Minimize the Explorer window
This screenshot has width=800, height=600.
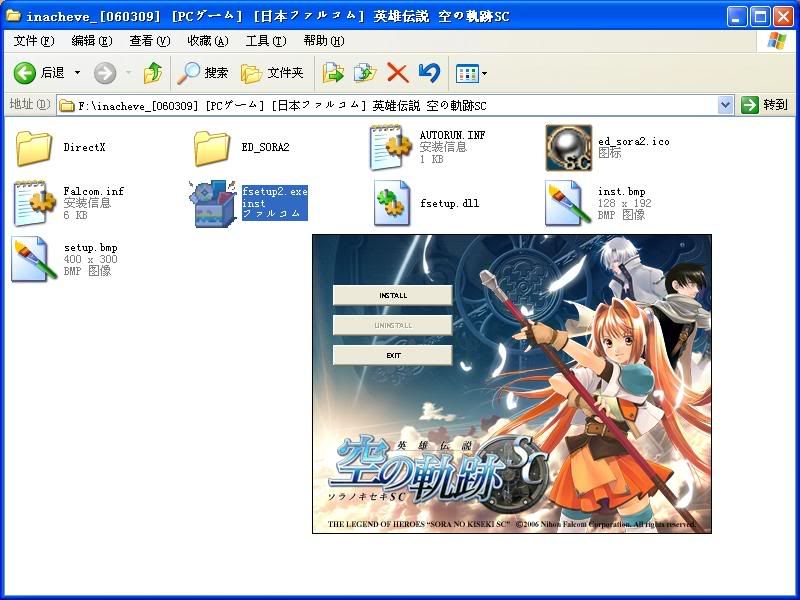pos(736,17)
